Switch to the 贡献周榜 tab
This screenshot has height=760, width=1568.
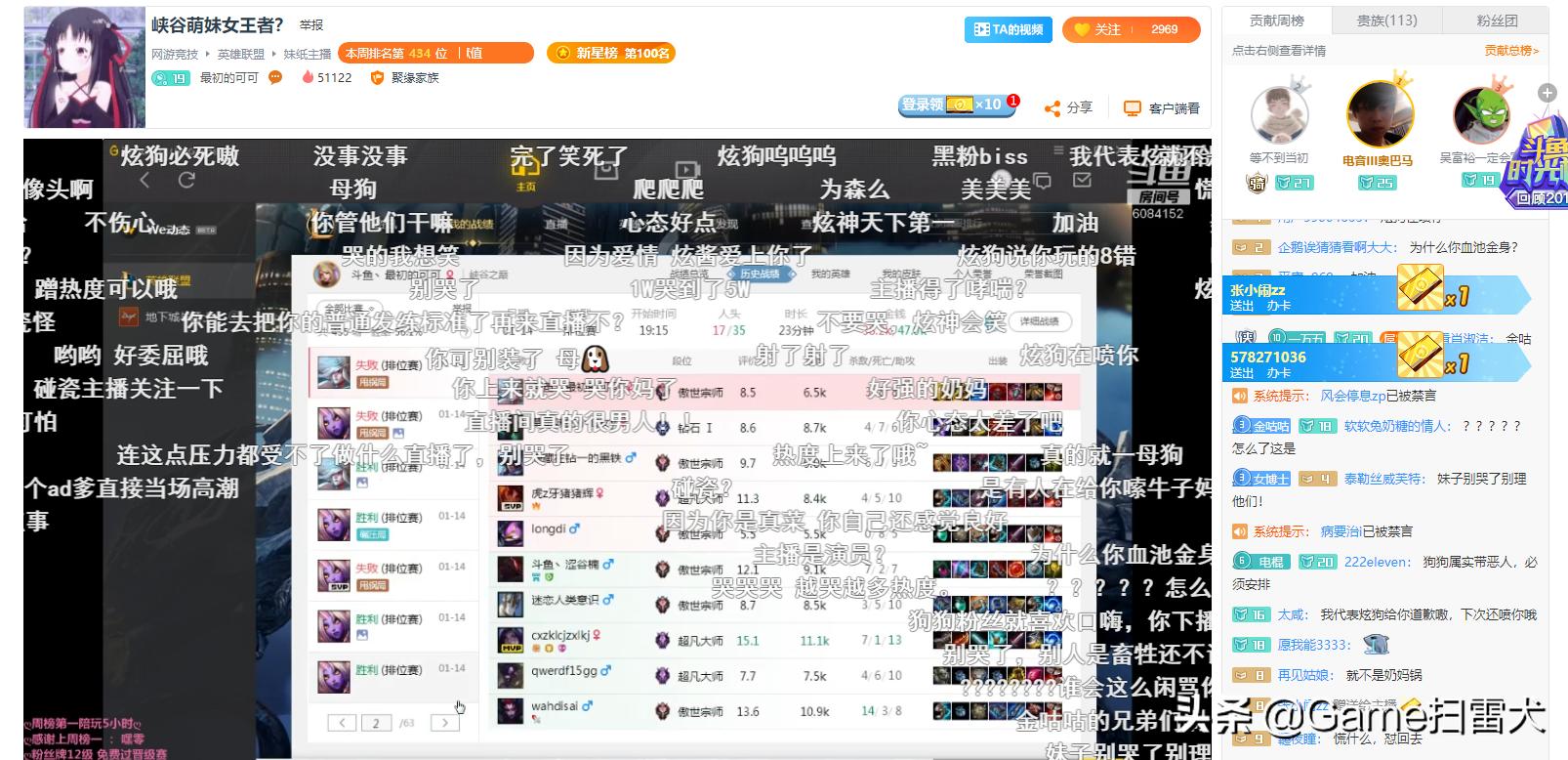(1277, 21)
